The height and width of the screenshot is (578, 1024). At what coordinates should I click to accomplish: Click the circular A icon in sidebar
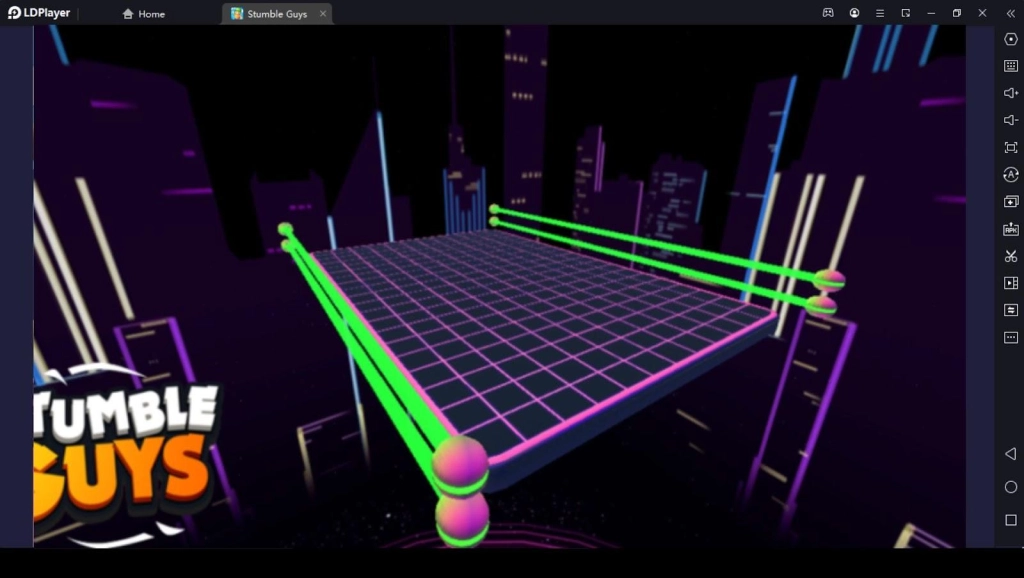point(1011,174)
